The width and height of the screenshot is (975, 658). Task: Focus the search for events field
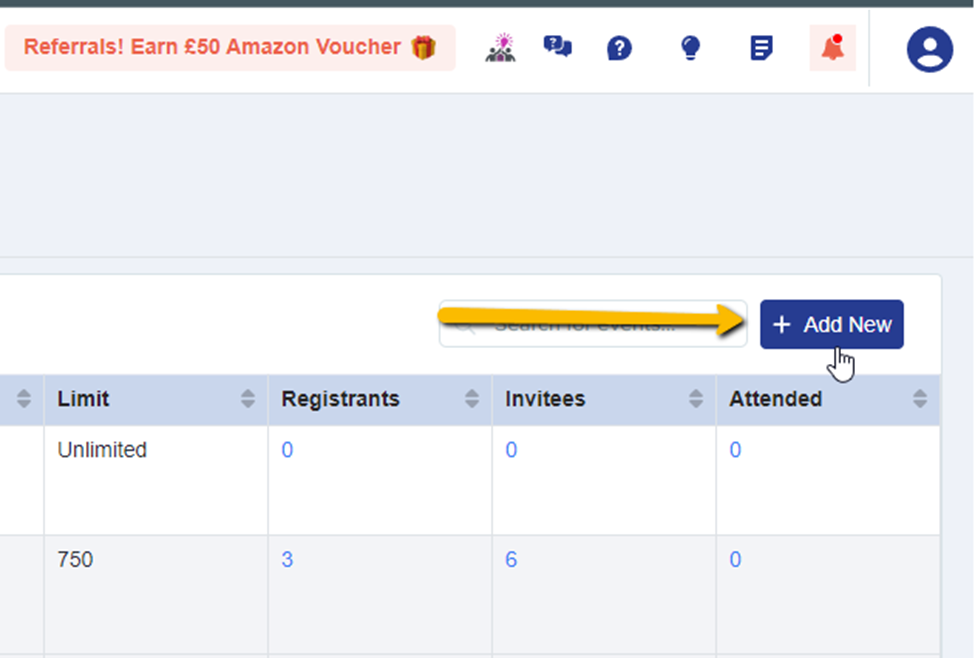(x=593, y=324)
